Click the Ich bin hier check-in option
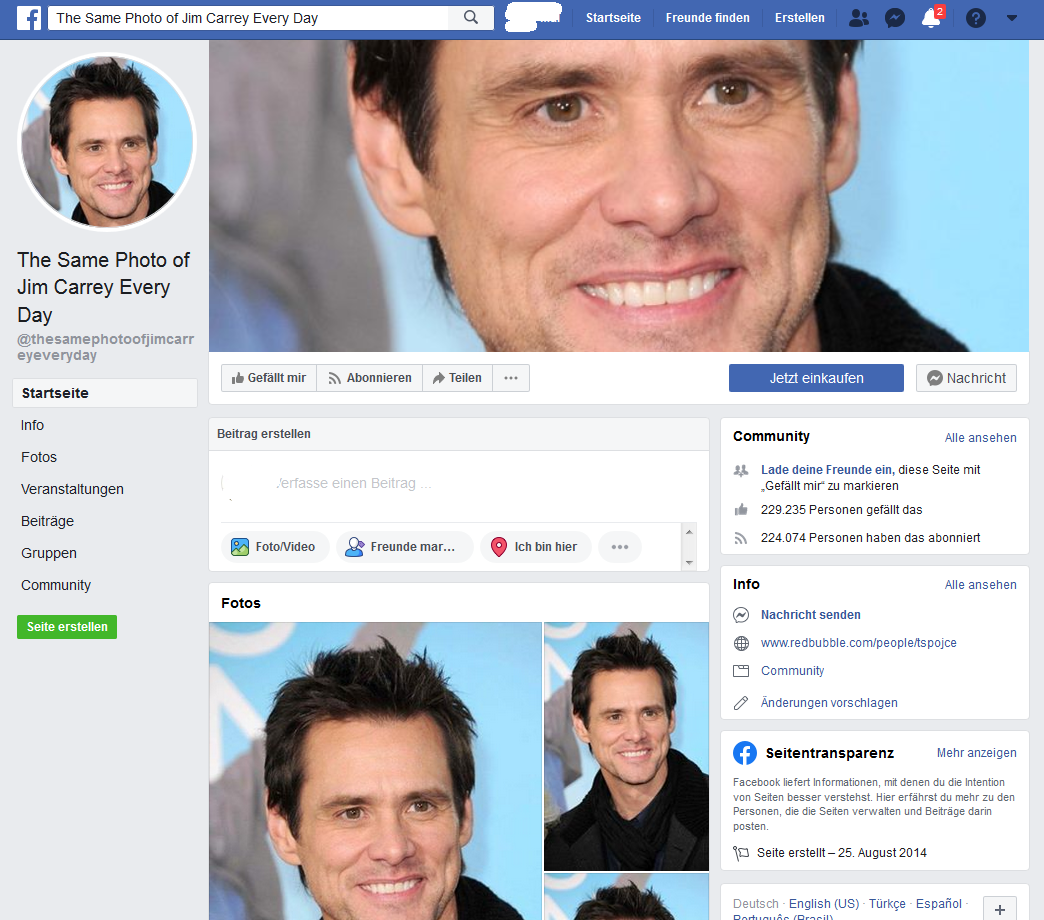The width and height of the screenshot is (1044, 920). pyautogui.click(x=536, y=547)
